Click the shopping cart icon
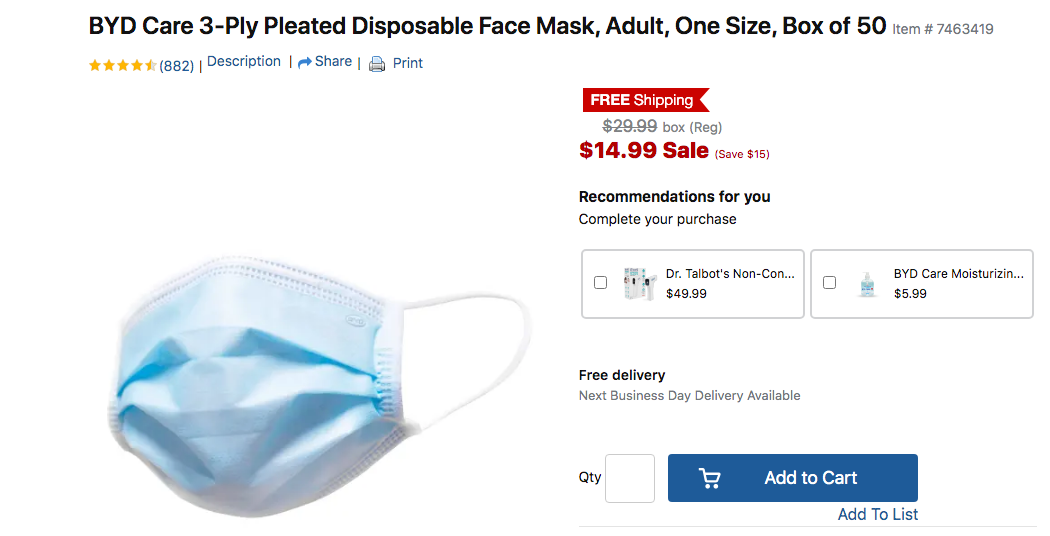 [710, 479]
